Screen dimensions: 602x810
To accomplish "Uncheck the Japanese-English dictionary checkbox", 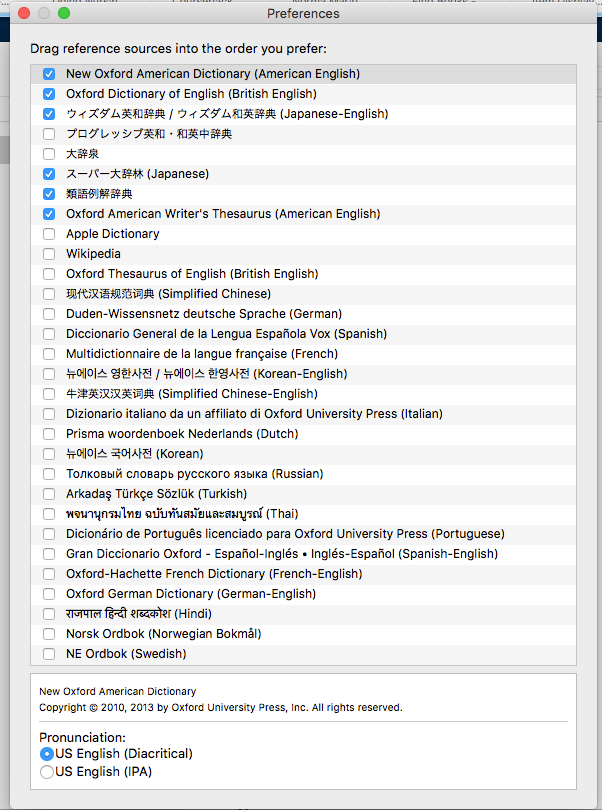I will click(49, 114).
